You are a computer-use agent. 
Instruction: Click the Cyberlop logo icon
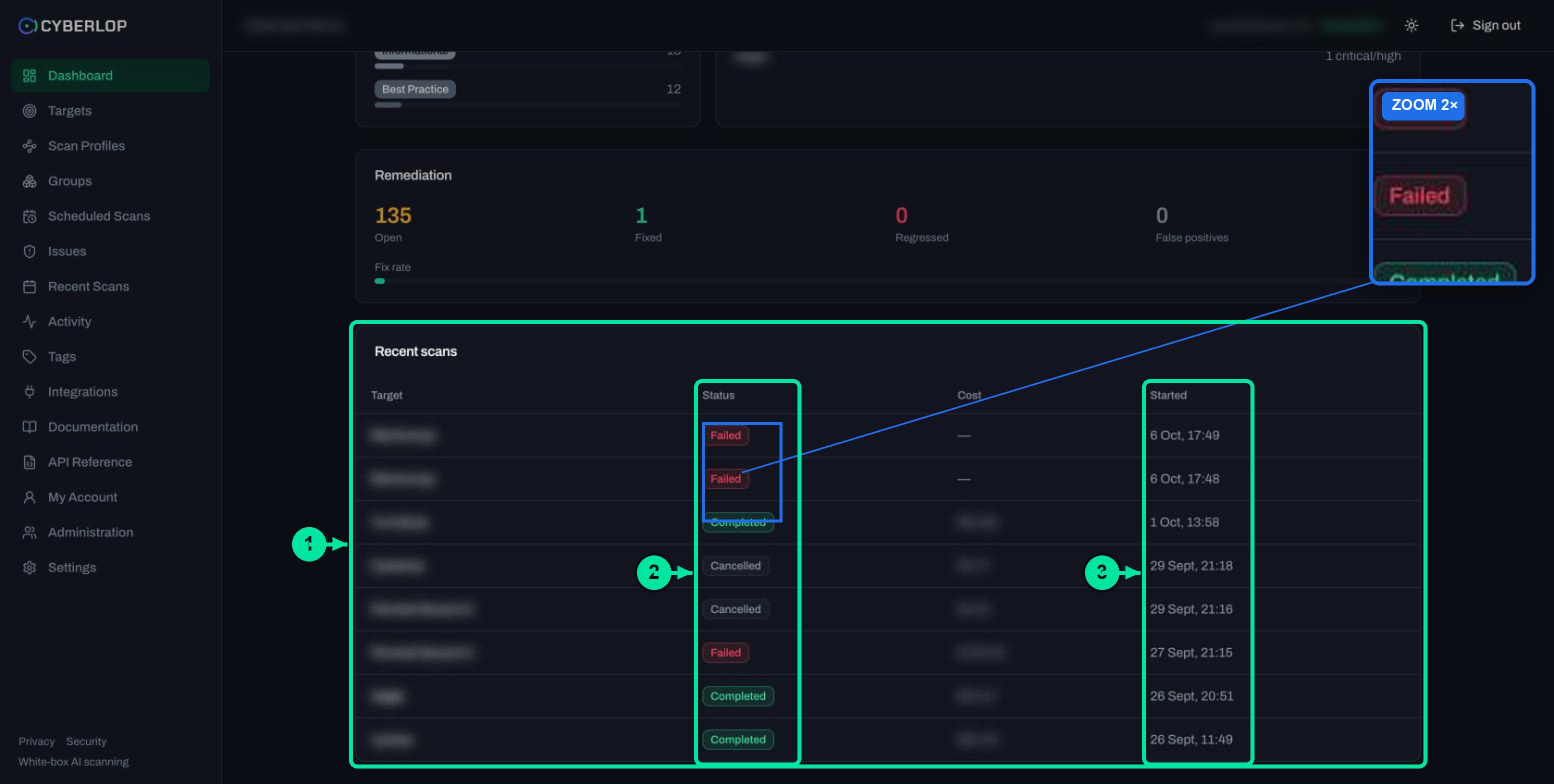(x=27, y=25)
